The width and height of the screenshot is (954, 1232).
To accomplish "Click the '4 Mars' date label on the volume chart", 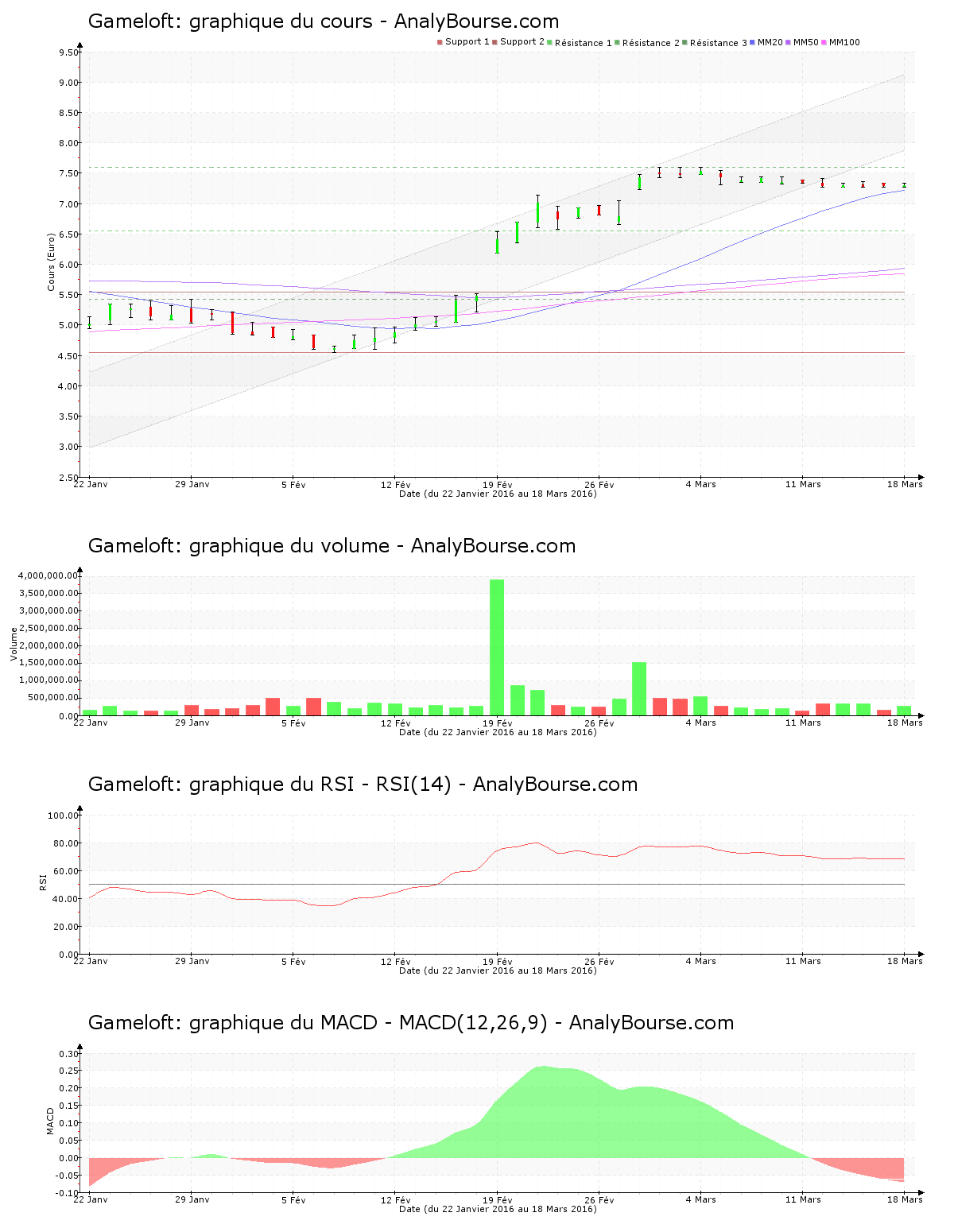I will pyautogui.click(x=701, y=723).
